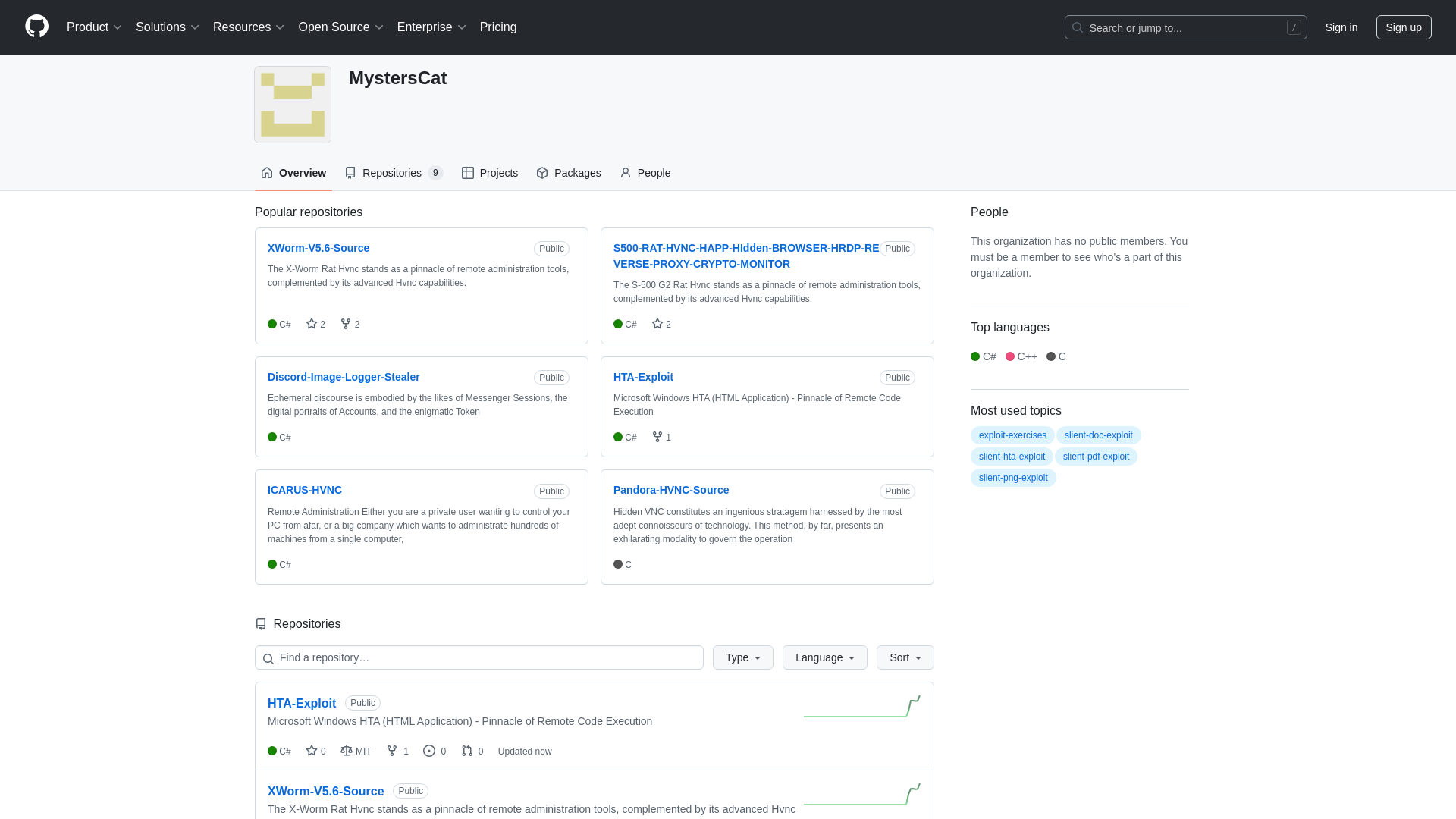Switch to the Packages tab
The image size is (1456, 819).
click(x=569, y=173)
